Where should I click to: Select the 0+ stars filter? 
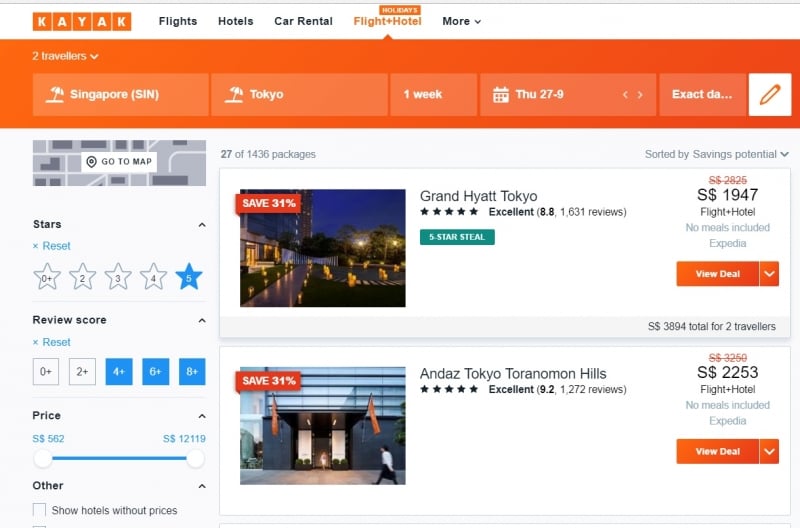click(47, 277)
